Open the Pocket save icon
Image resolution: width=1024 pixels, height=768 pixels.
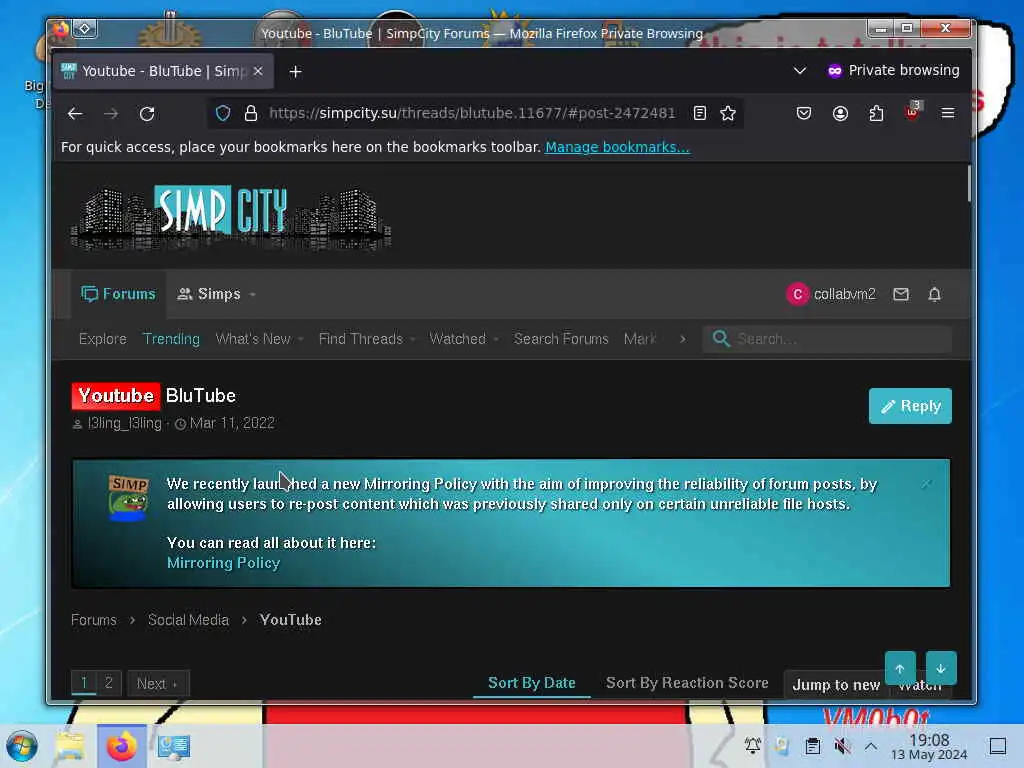tap(804, 114)
